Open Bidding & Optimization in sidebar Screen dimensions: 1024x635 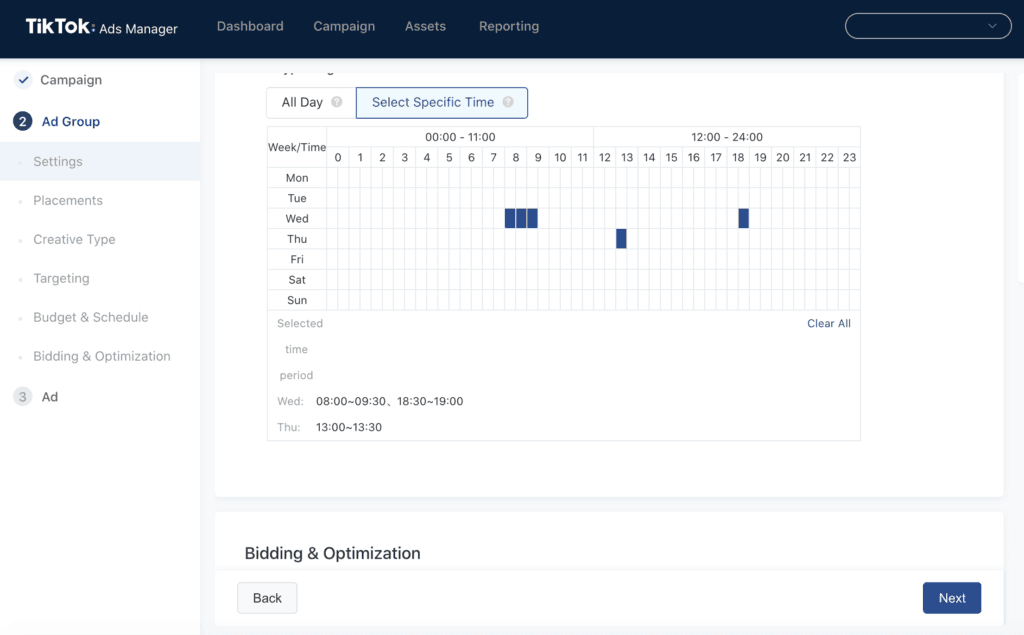point(101,356)
